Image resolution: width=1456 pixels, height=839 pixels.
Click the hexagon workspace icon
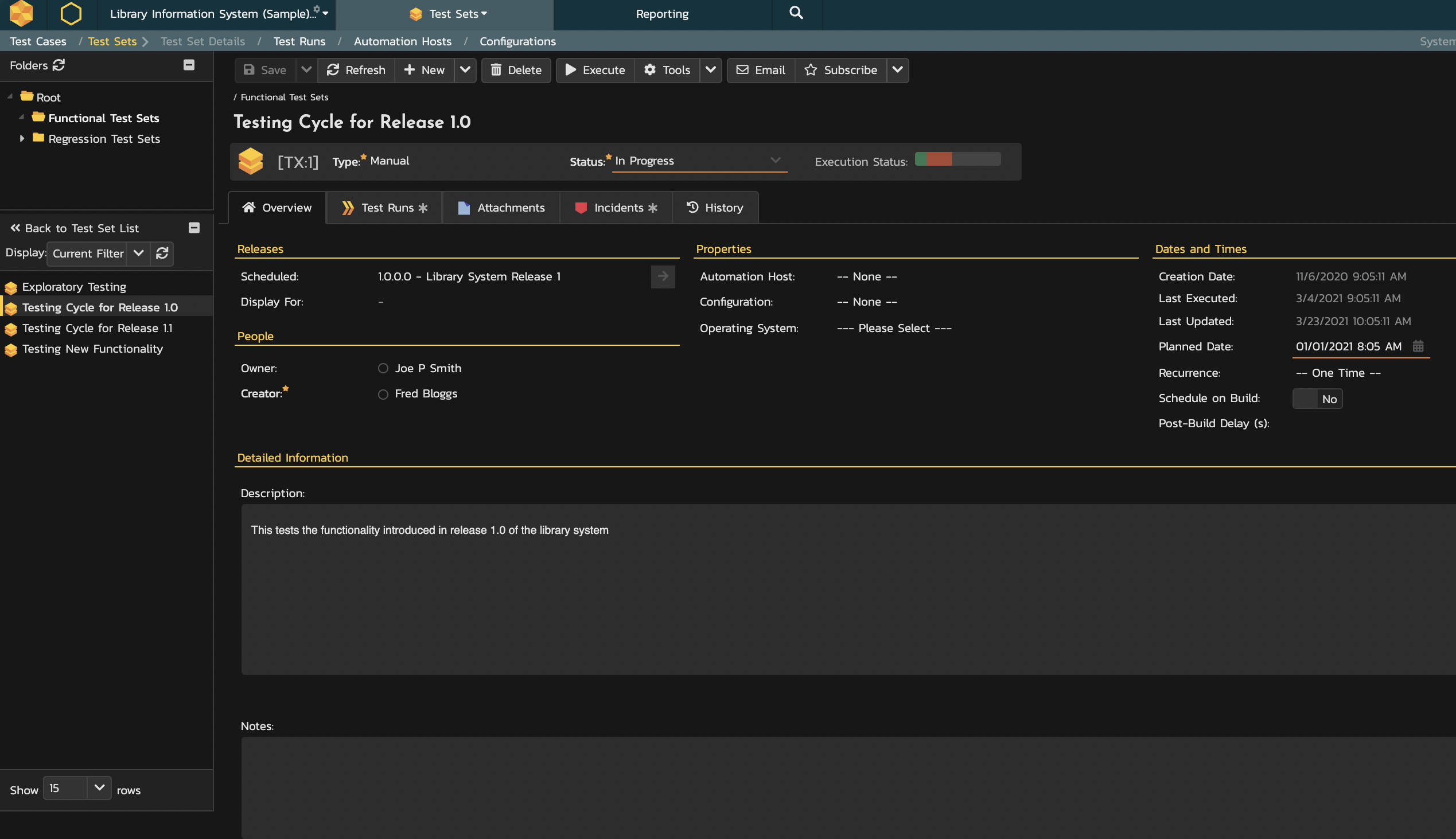(x=71, y=14)
